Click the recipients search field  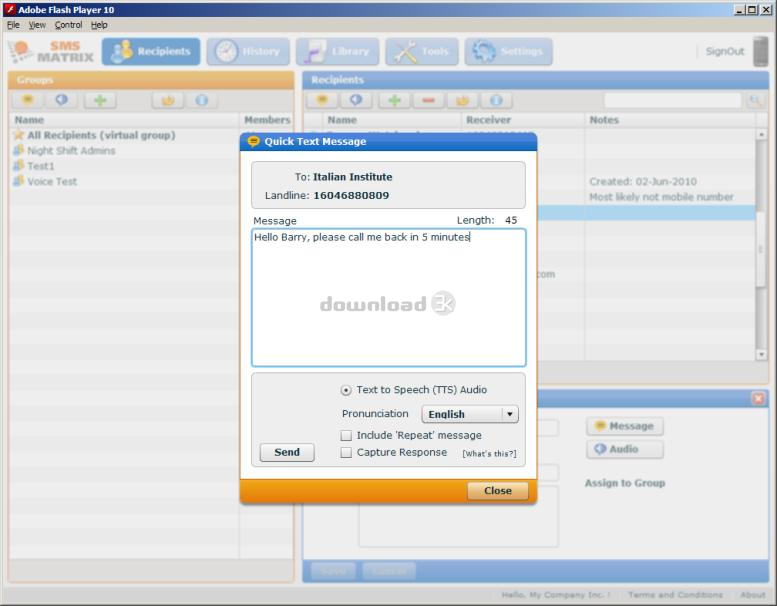[x=673, y=101]
